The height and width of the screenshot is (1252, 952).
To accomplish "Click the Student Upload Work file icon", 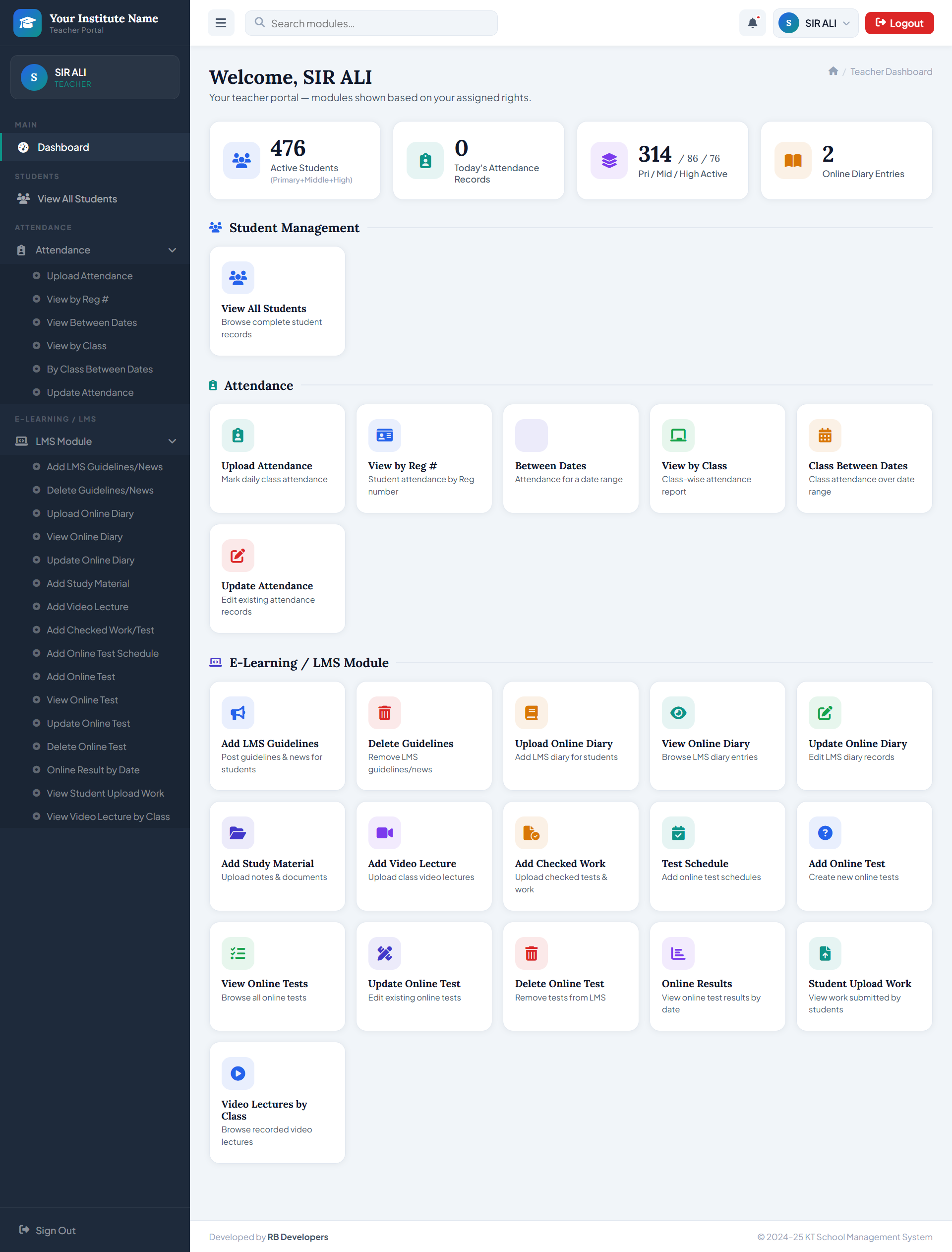I will 825,954.
